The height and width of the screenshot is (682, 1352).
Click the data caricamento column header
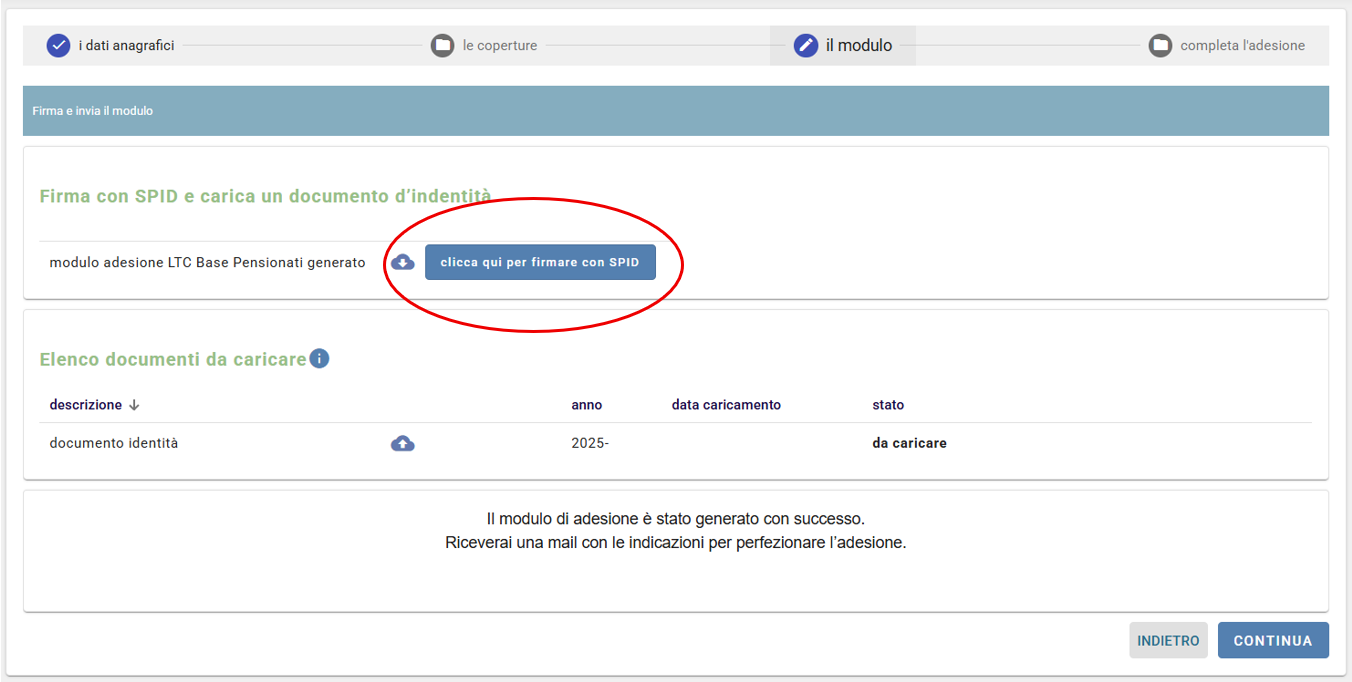(726, 405)
